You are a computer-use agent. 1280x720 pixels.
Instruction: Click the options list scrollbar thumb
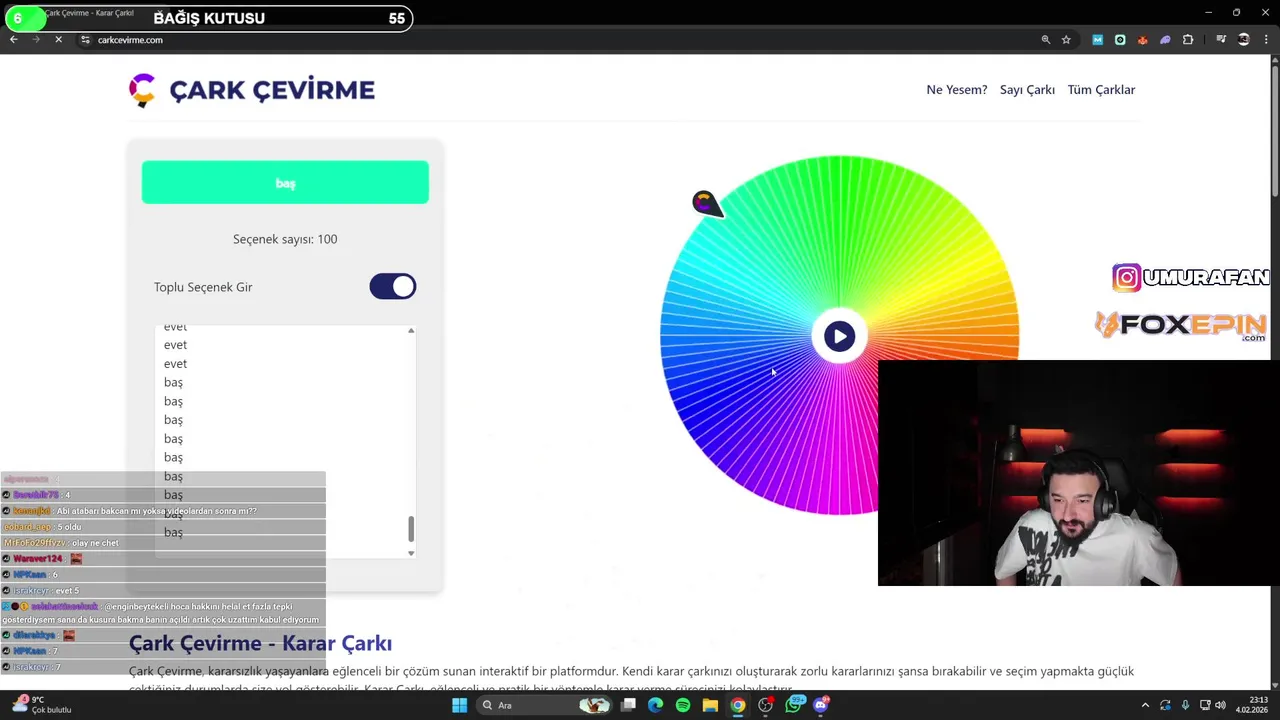coord(411,529)
